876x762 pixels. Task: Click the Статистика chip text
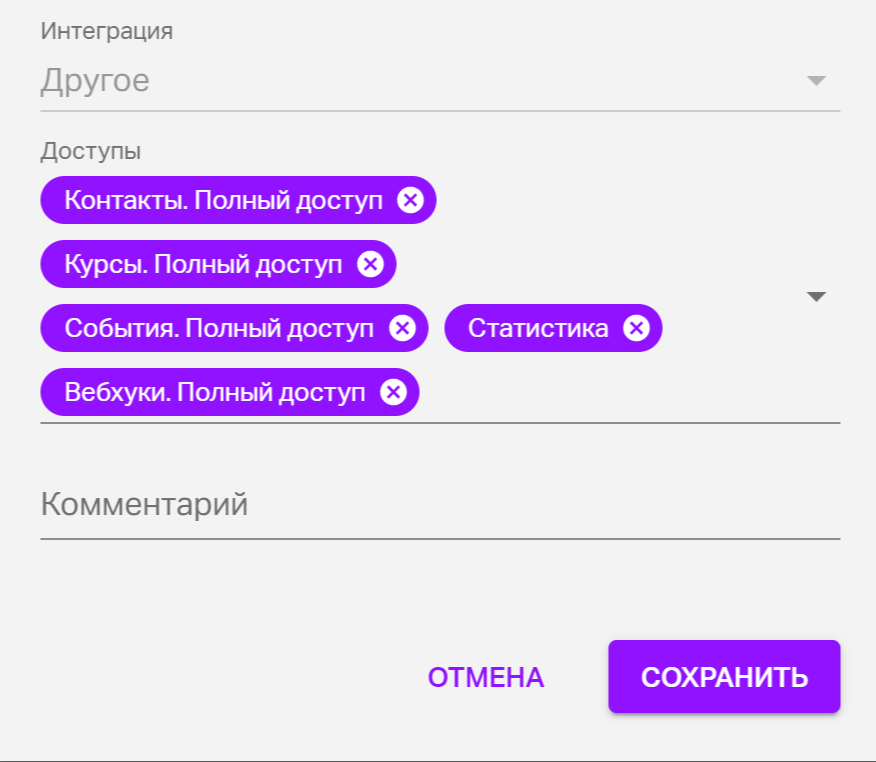point(538,328)
